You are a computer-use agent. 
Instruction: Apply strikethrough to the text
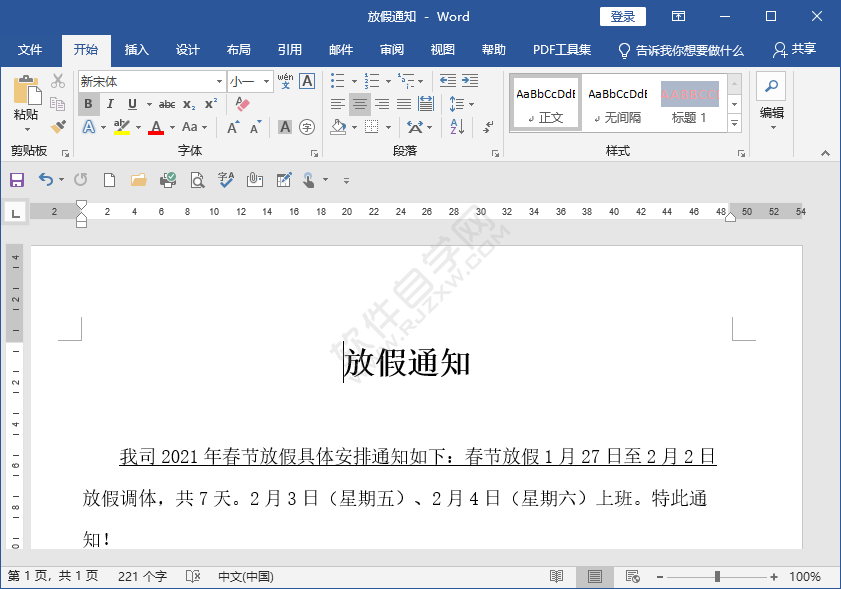165,103
